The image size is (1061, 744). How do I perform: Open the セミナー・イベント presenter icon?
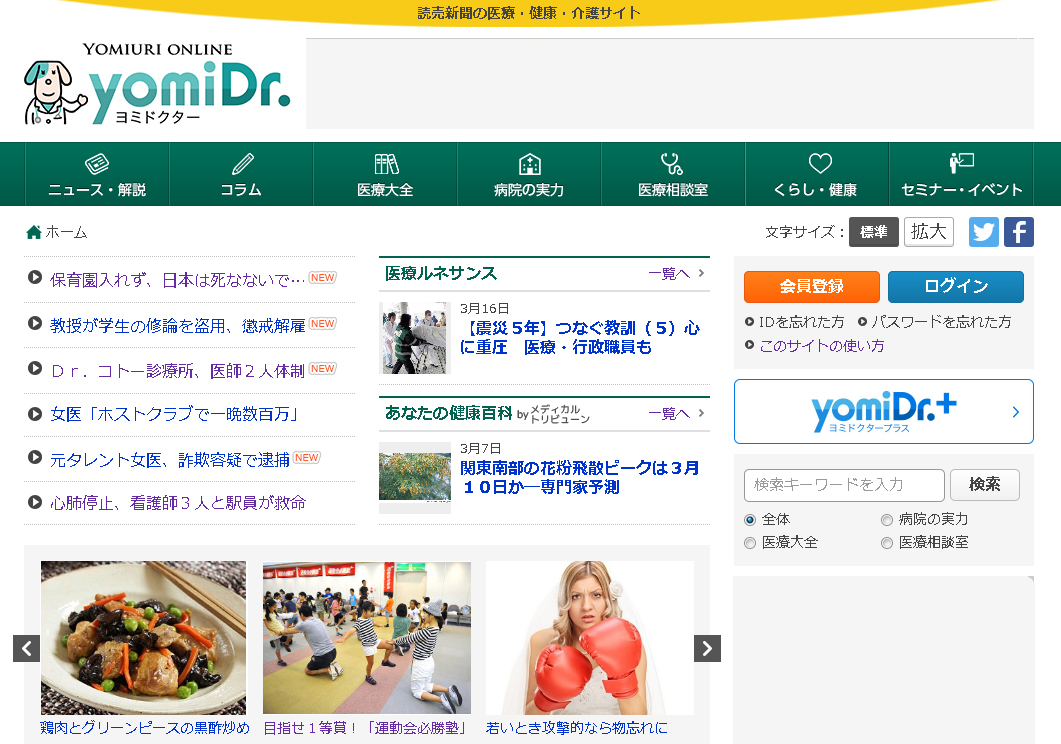pos(961,163)
